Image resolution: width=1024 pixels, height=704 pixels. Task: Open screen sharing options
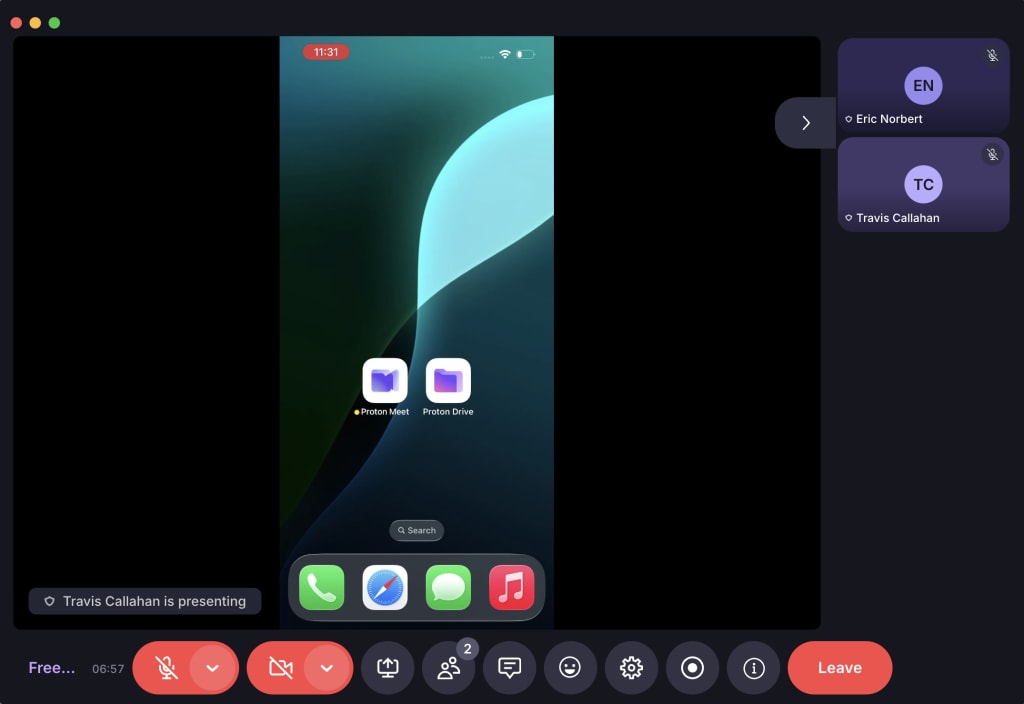[x=387, y=667]
